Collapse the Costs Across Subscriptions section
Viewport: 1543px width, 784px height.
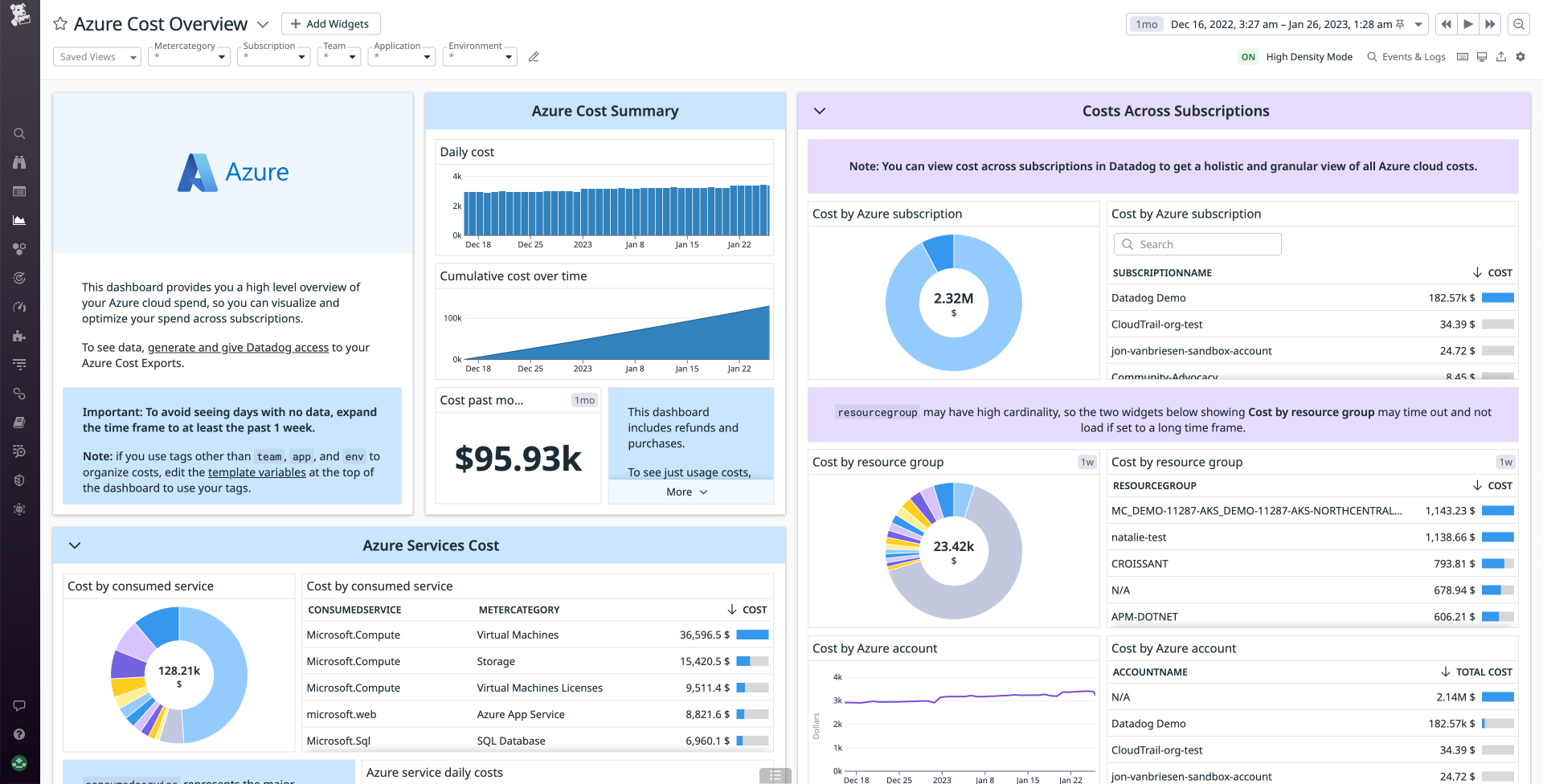[x=820, y=111]
